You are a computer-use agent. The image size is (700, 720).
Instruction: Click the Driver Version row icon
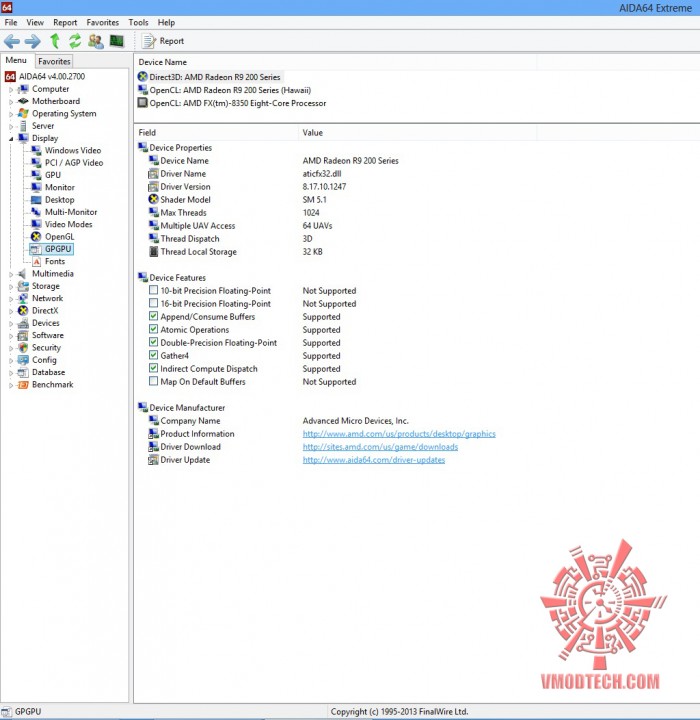tap(153, 186)
